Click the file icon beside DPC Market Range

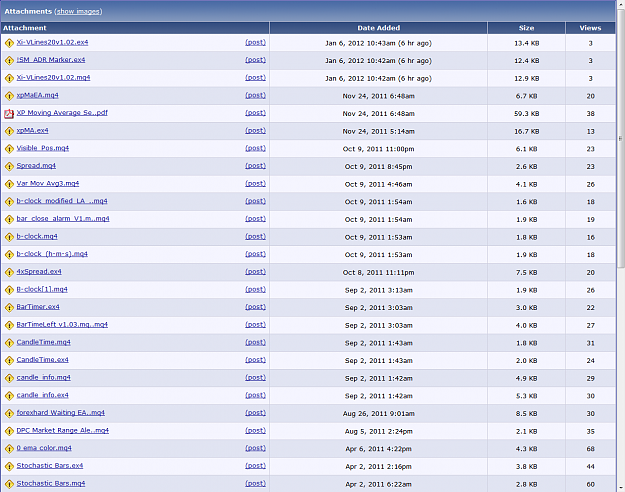point(9,431)
